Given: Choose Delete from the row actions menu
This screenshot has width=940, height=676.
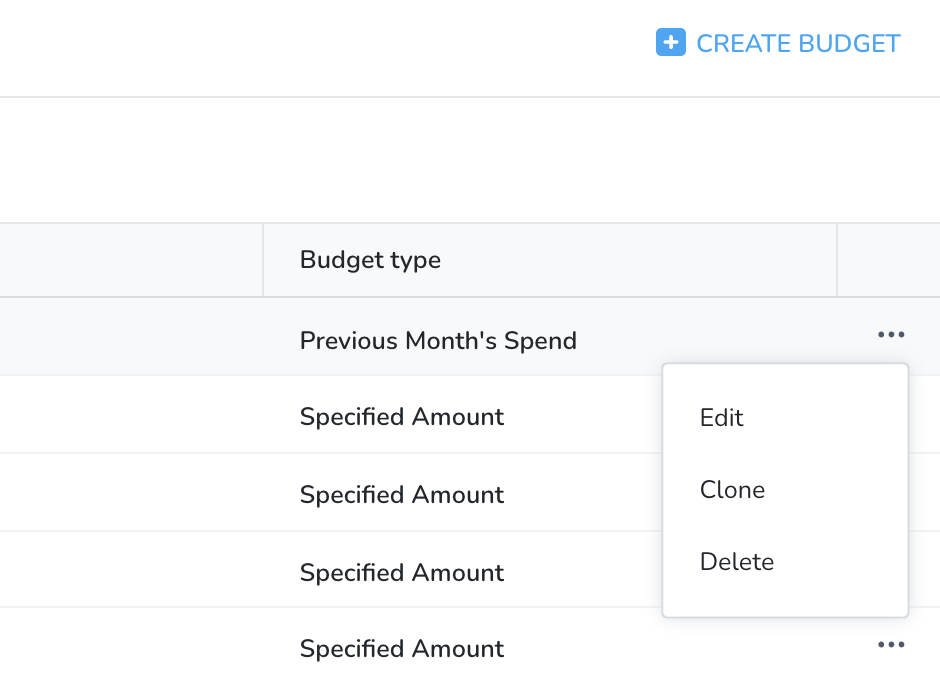Looking at the screenshot, I should pos(737,562).
